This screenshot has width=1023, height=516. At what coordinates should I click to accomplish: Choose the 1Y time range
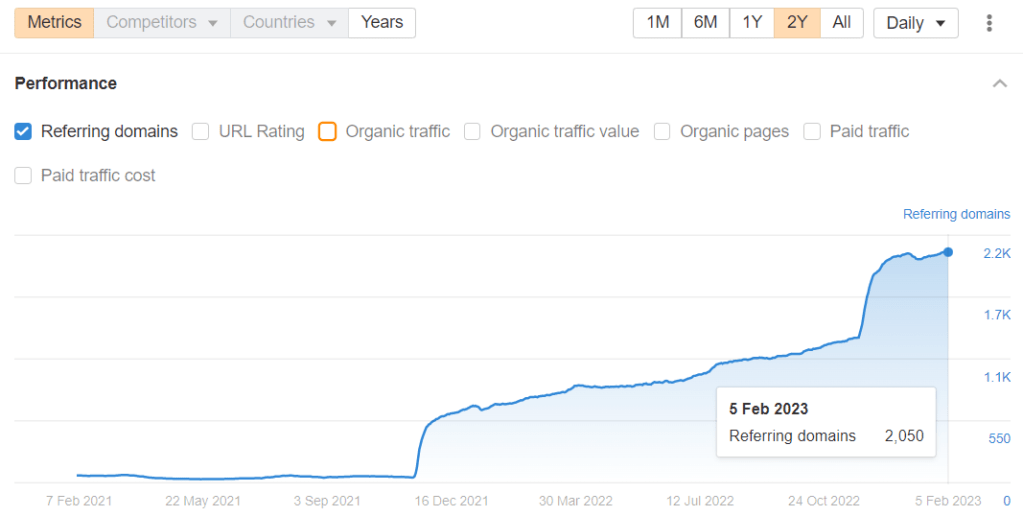[x=752, y=22]
